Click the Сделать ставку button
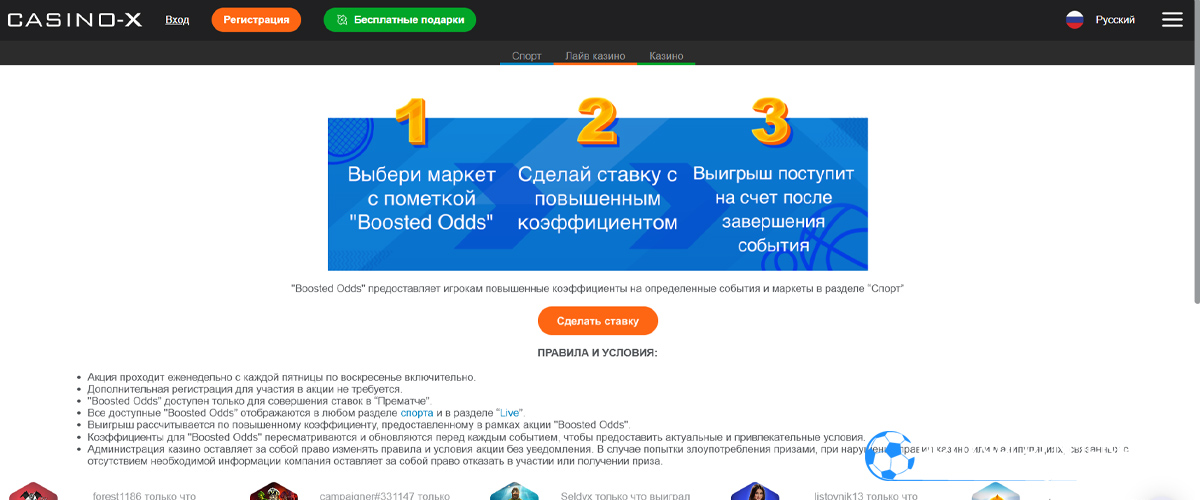Screen dimensions: 1200x500 598,320
